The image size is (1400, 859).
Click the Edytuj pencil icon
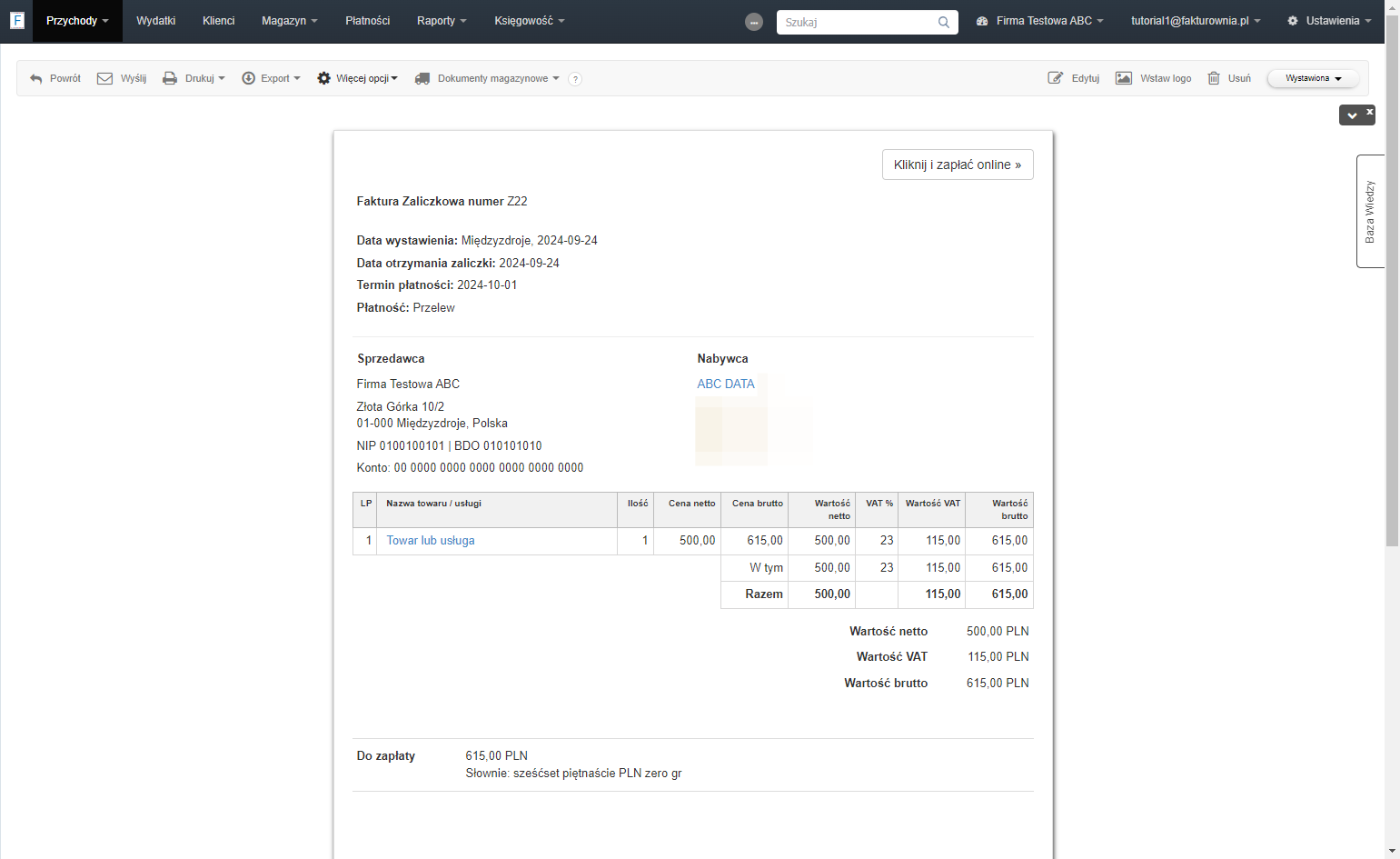pos(1055,78)
